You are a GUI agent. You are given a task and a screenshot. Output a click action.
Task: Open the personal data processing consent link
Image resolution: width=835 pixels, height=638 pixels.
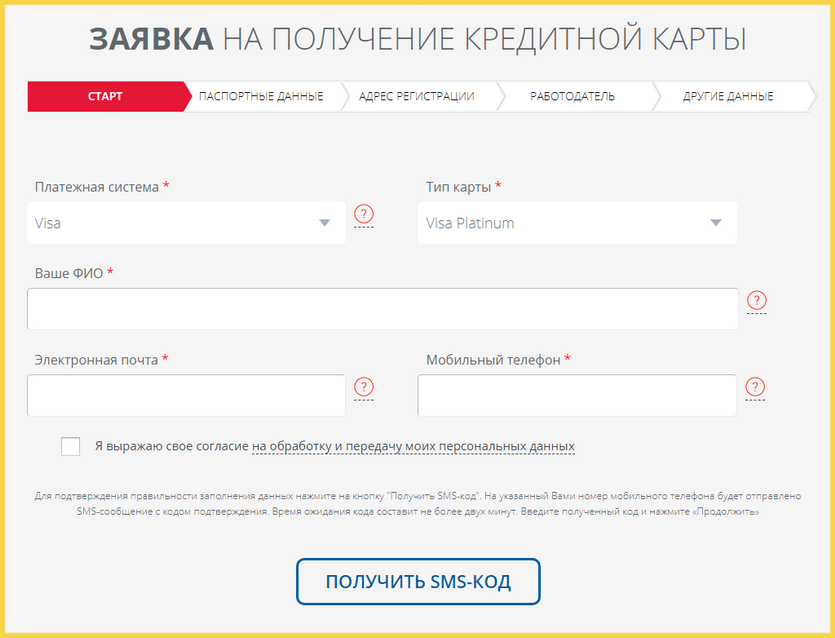(x=413, y=446)
